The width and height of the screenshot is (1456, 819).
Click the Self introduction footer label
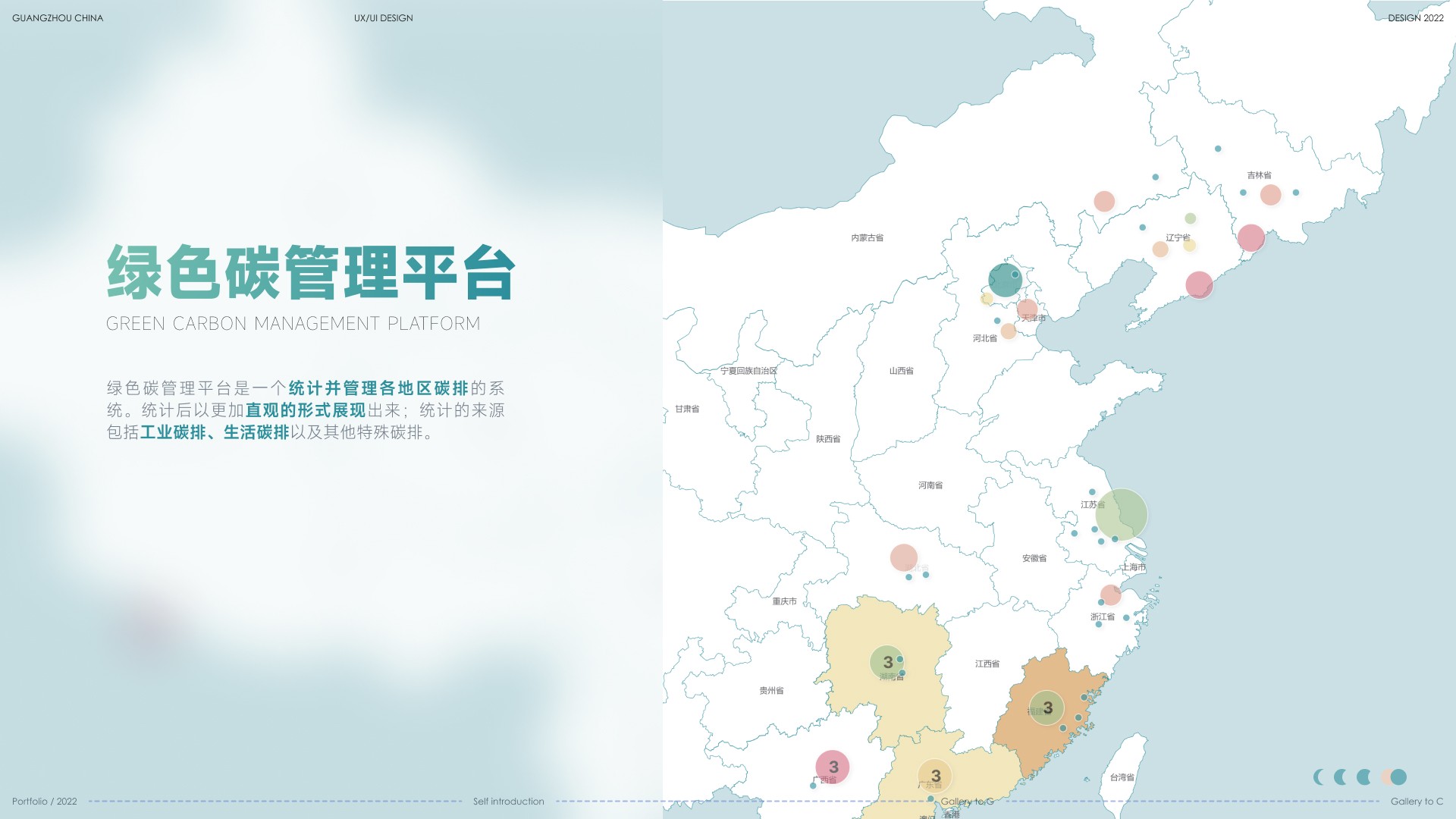click(x=508, y=801)
